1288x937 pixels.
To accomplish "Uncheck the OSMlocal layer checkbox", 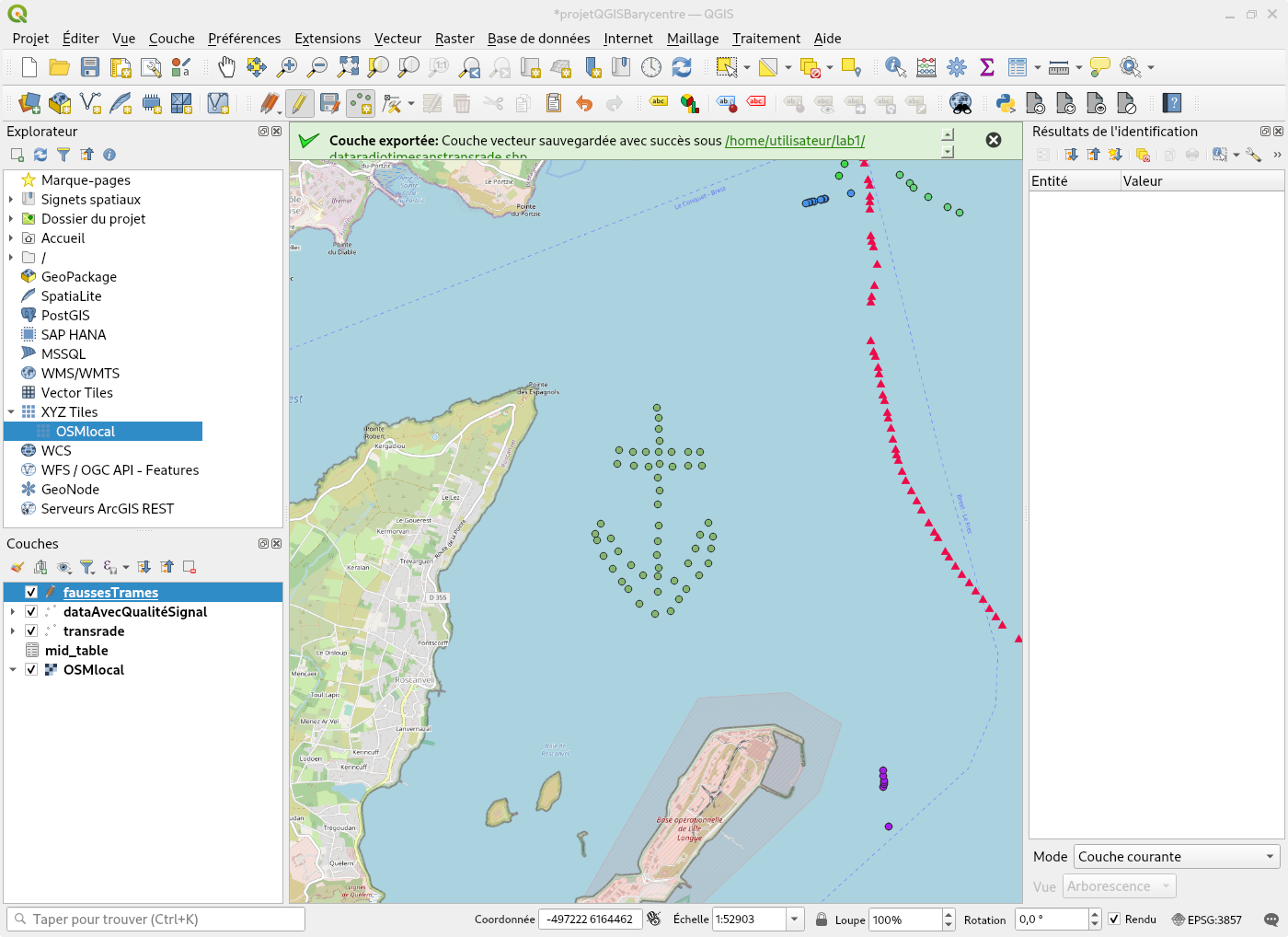I will [x=31, y=670].
